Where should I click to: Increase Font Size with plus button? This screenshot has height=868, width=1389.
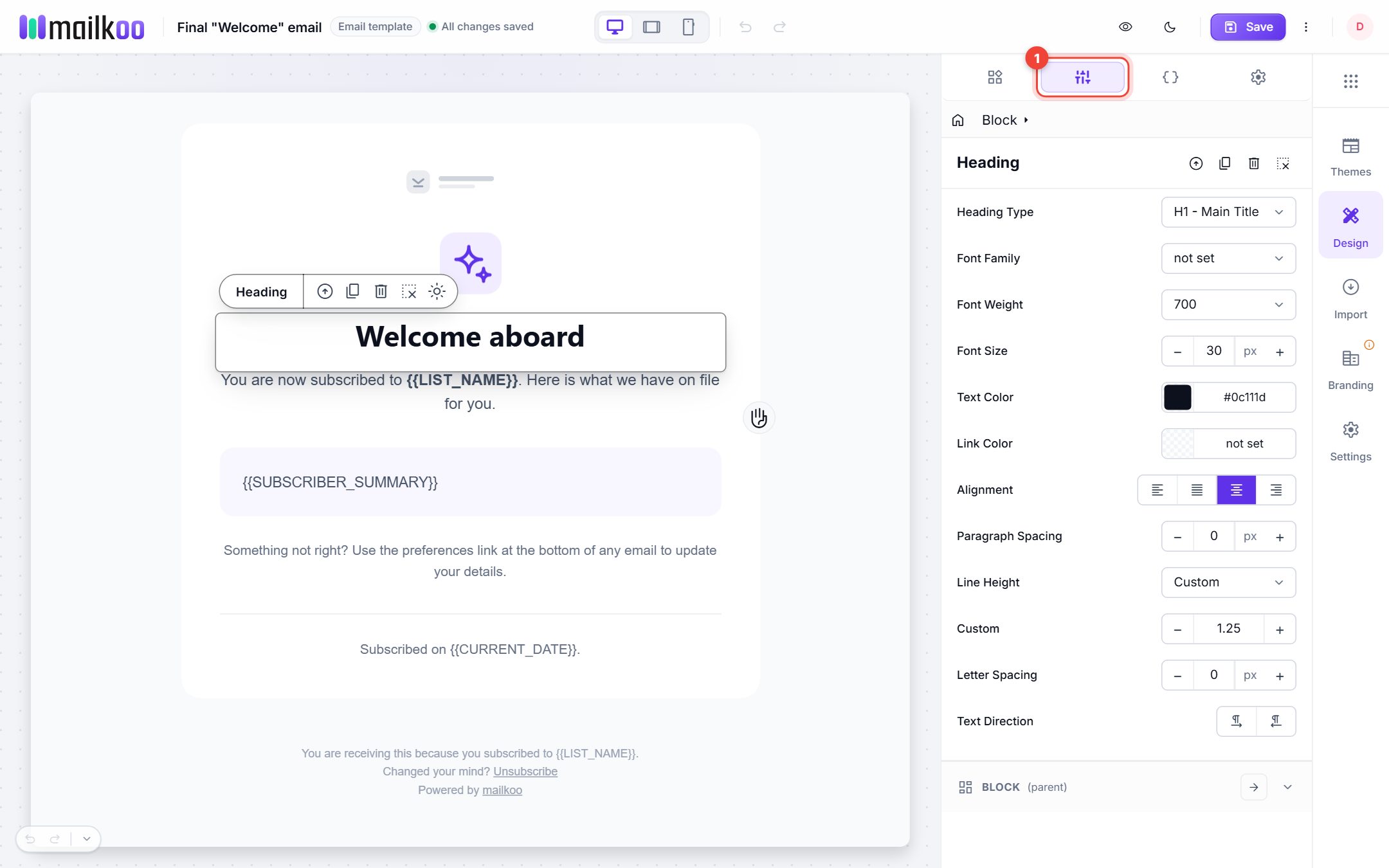point(1280,352)
